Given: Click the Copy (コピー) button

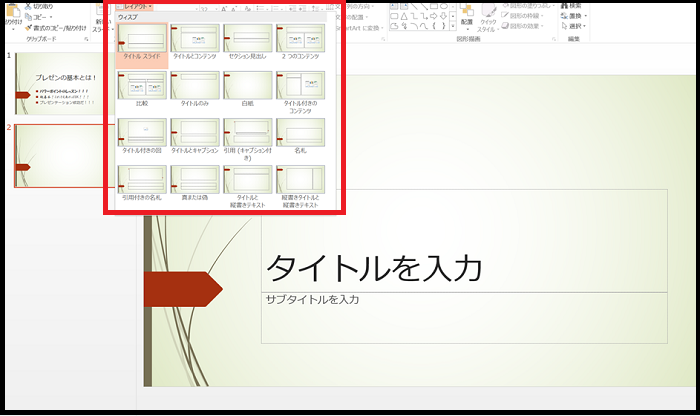Looking at the screenshot, I should coord(39,17).
